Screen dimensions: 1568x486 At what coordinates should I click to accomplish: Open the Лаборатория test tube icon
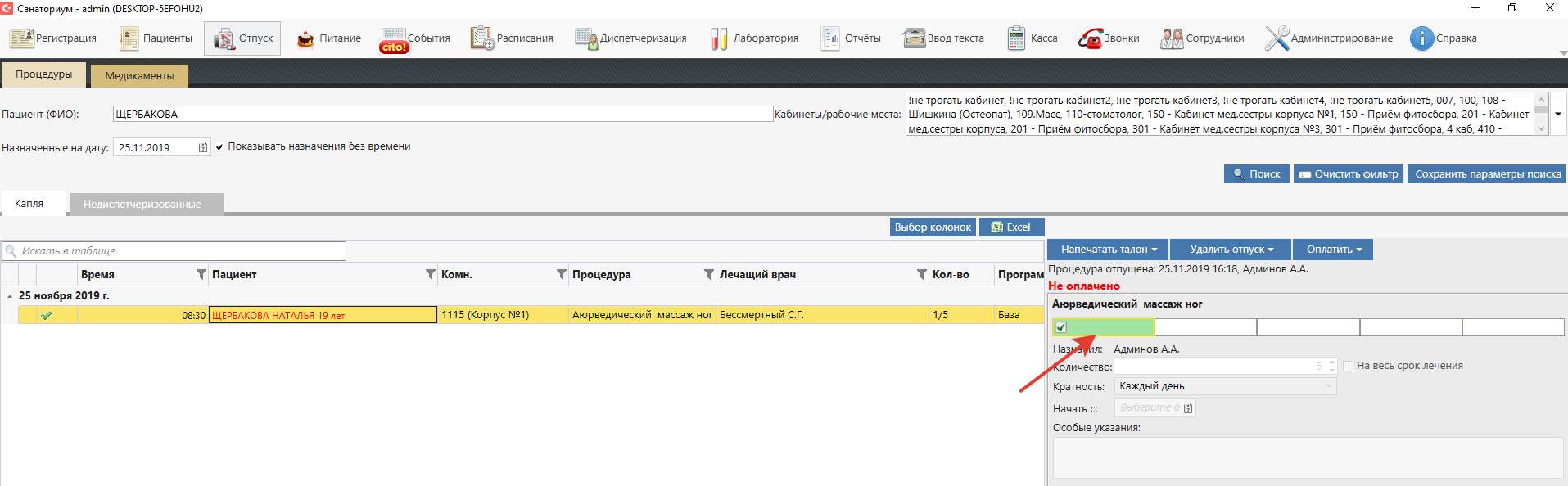[x=719, y=38]
